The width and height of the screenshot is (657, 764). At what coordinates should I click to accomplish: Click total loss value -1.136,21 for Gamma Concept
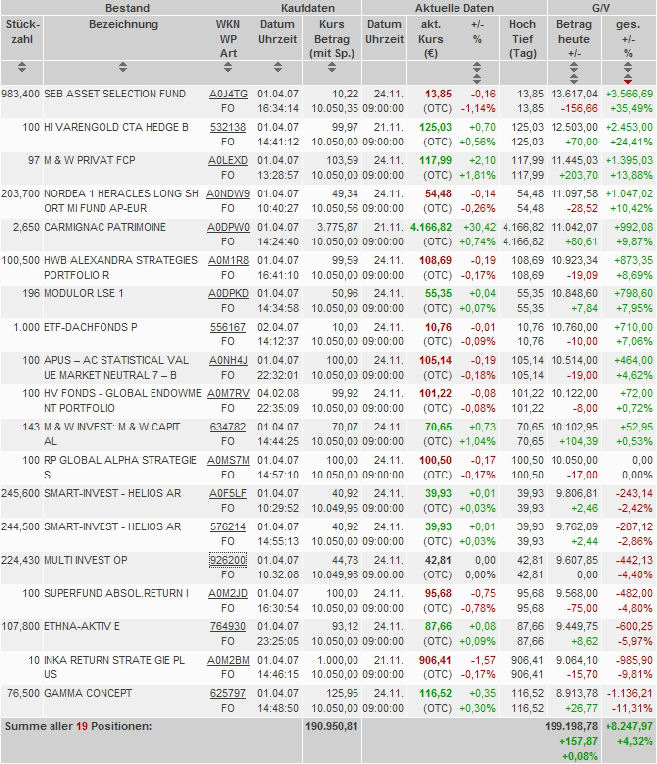pos(629,693)
